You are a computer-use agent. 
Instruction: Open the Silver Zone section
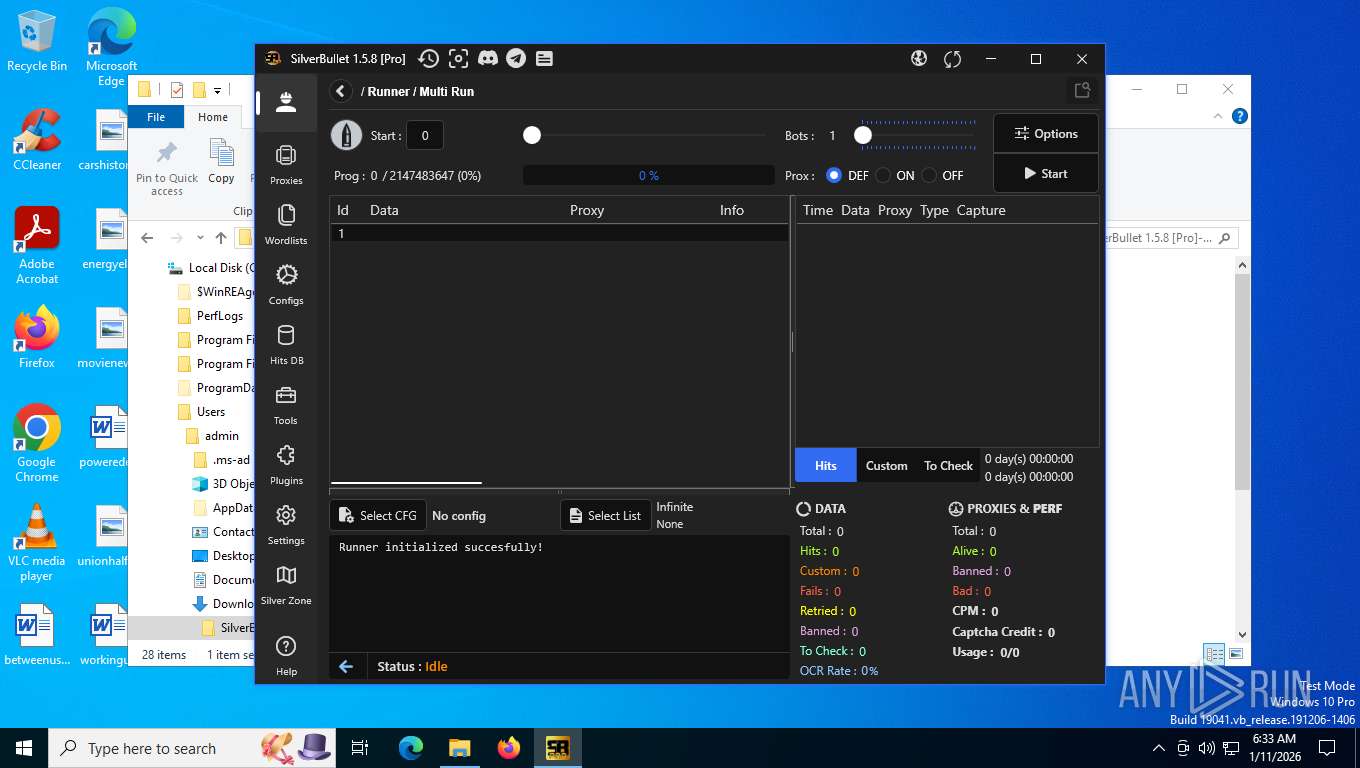(286, 584)
